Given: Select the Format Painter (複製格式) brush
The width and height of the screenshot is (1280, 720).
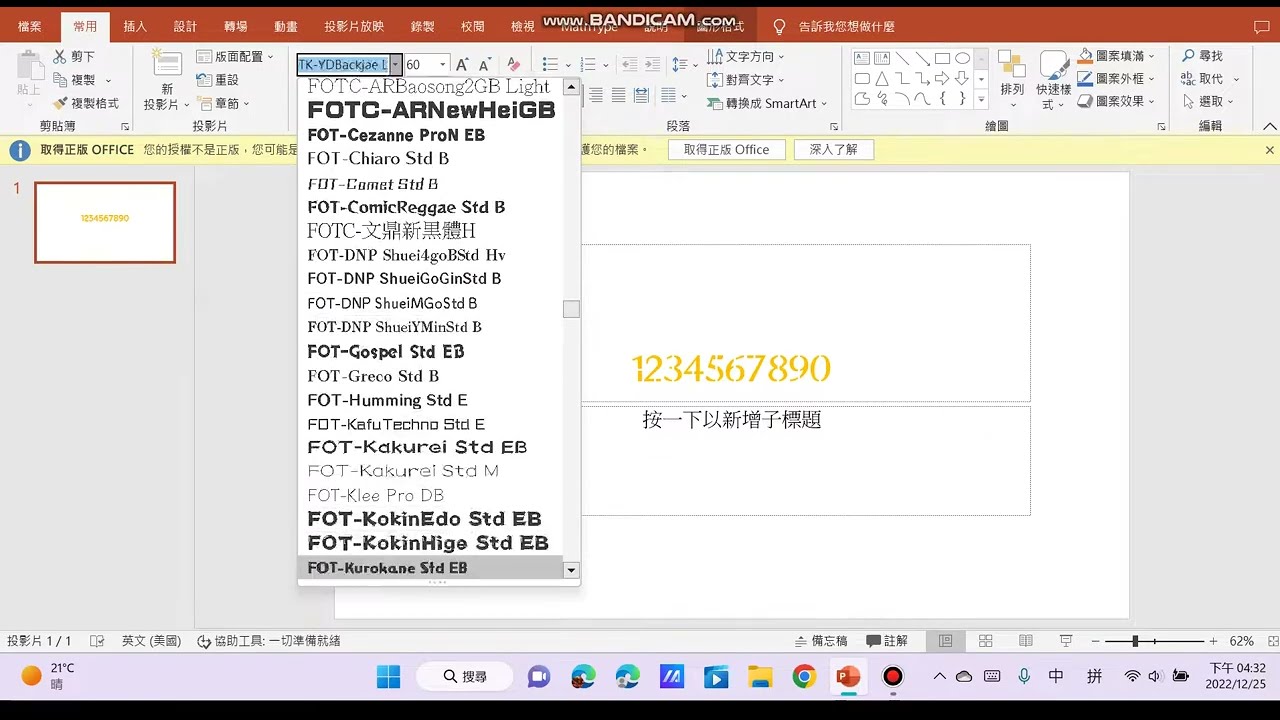Looking at the screenshot, I should (x=60, y=103).
